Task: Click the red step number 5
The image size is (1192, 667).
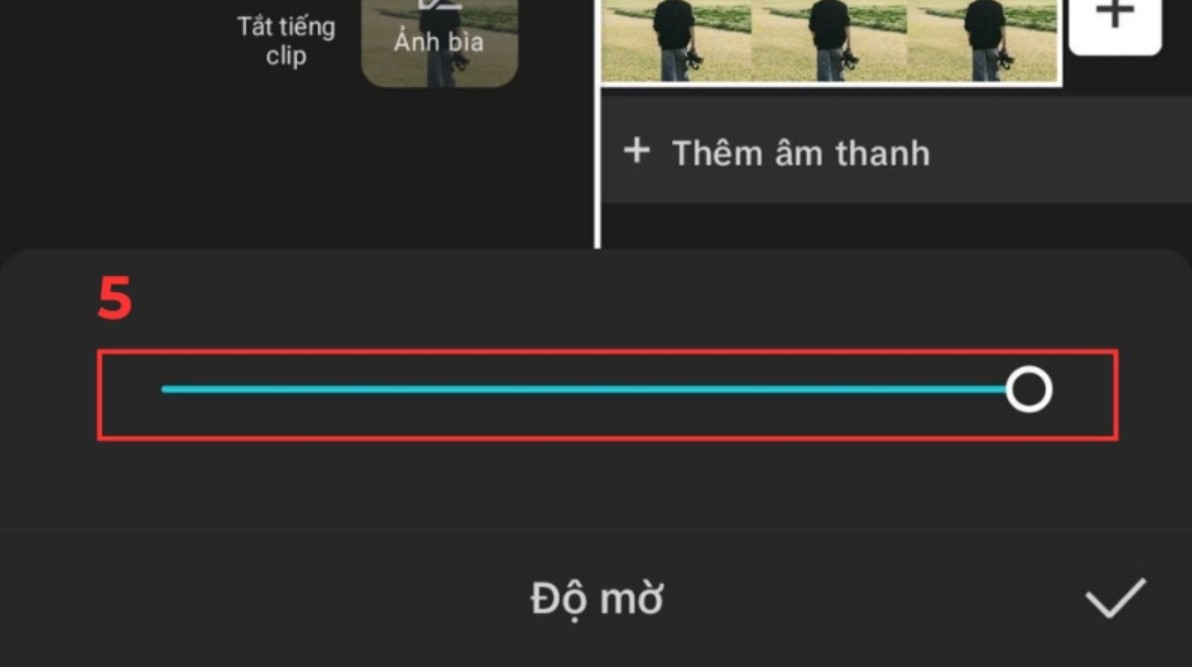Action: tap(115, 299)
